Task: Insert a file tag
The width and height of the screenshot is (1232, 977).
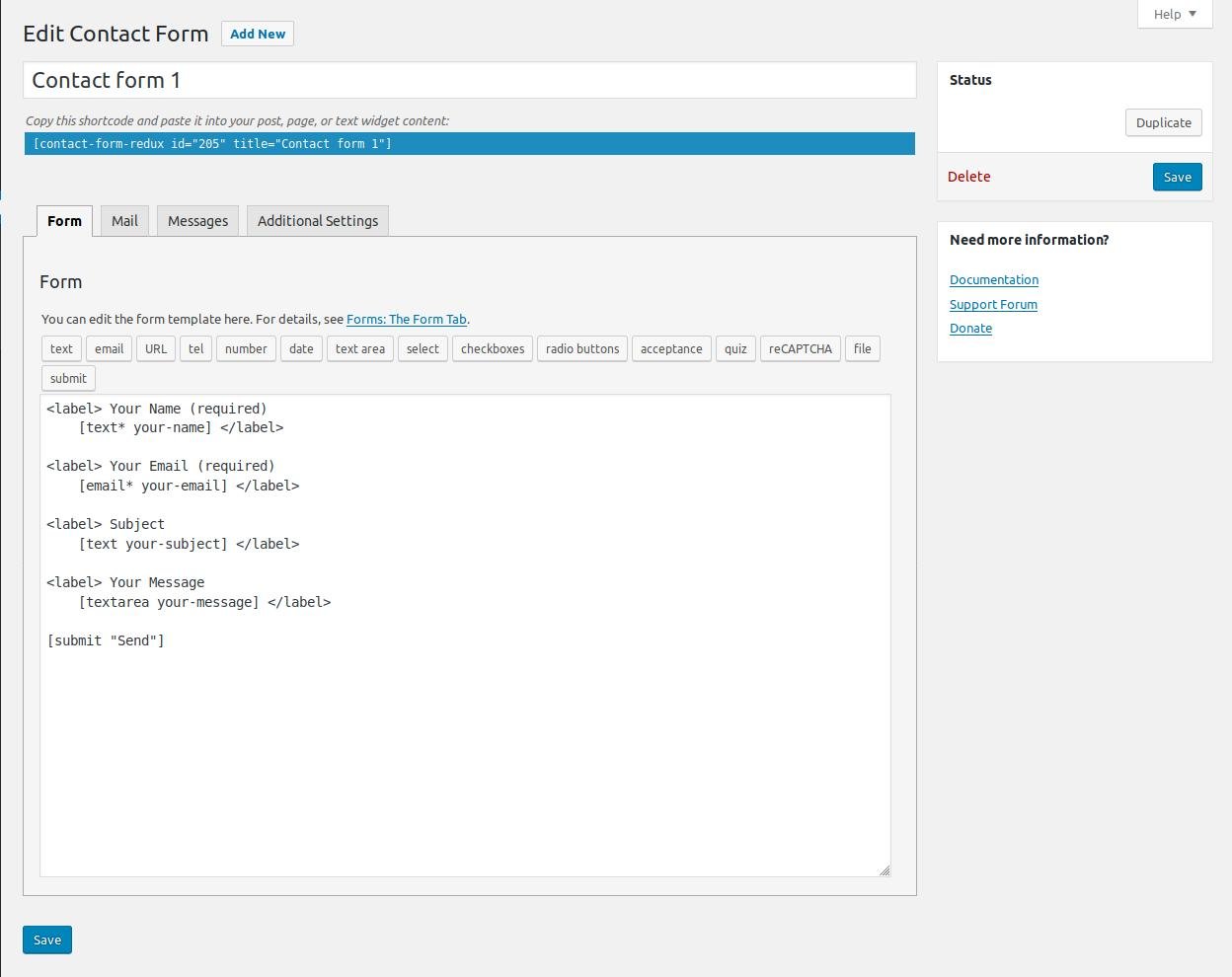Action: tap(863, 349)
